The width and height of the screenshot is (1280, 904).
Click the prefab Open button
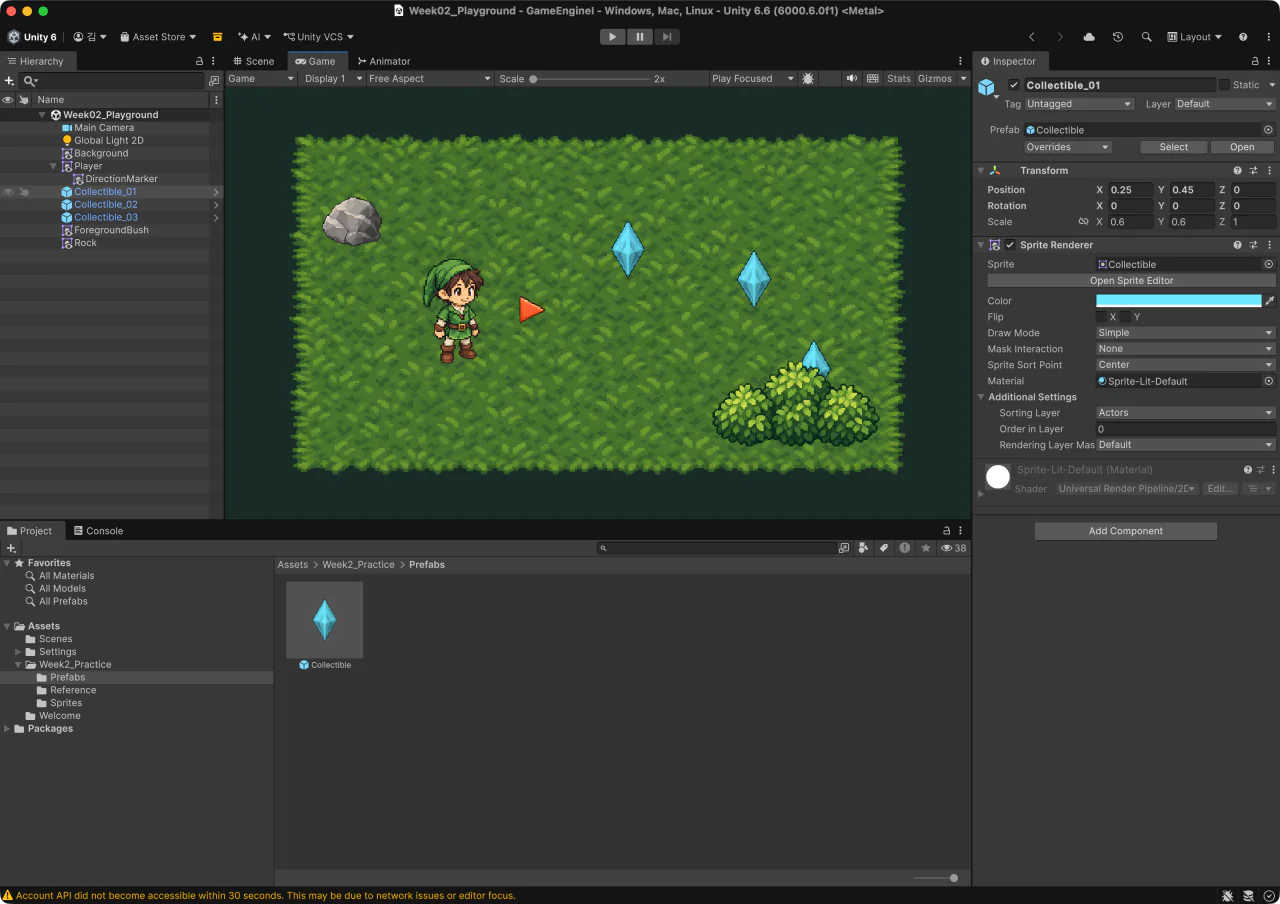[1242, 147]
